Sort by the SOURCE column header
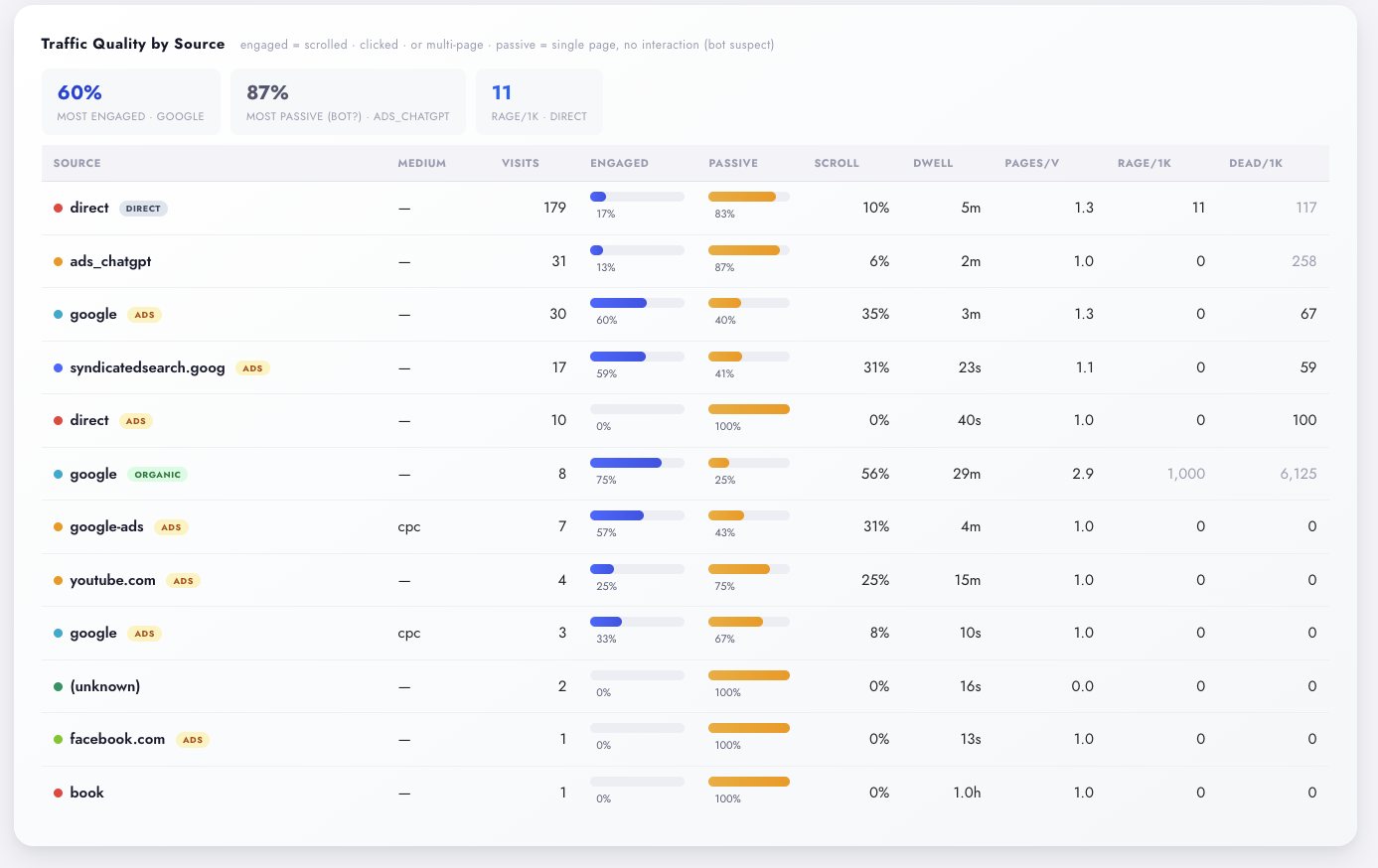This screenshot has width=1378, height=868. (x=77, y=163)
